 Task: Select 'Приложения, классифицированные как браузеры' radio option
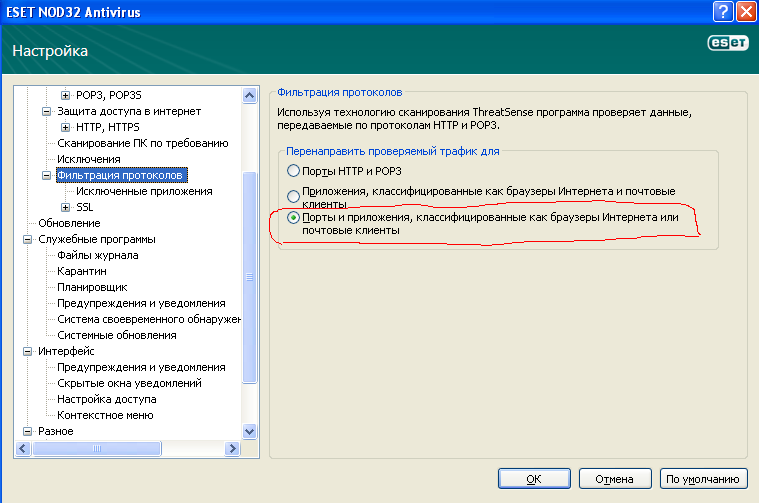[293, 197]
